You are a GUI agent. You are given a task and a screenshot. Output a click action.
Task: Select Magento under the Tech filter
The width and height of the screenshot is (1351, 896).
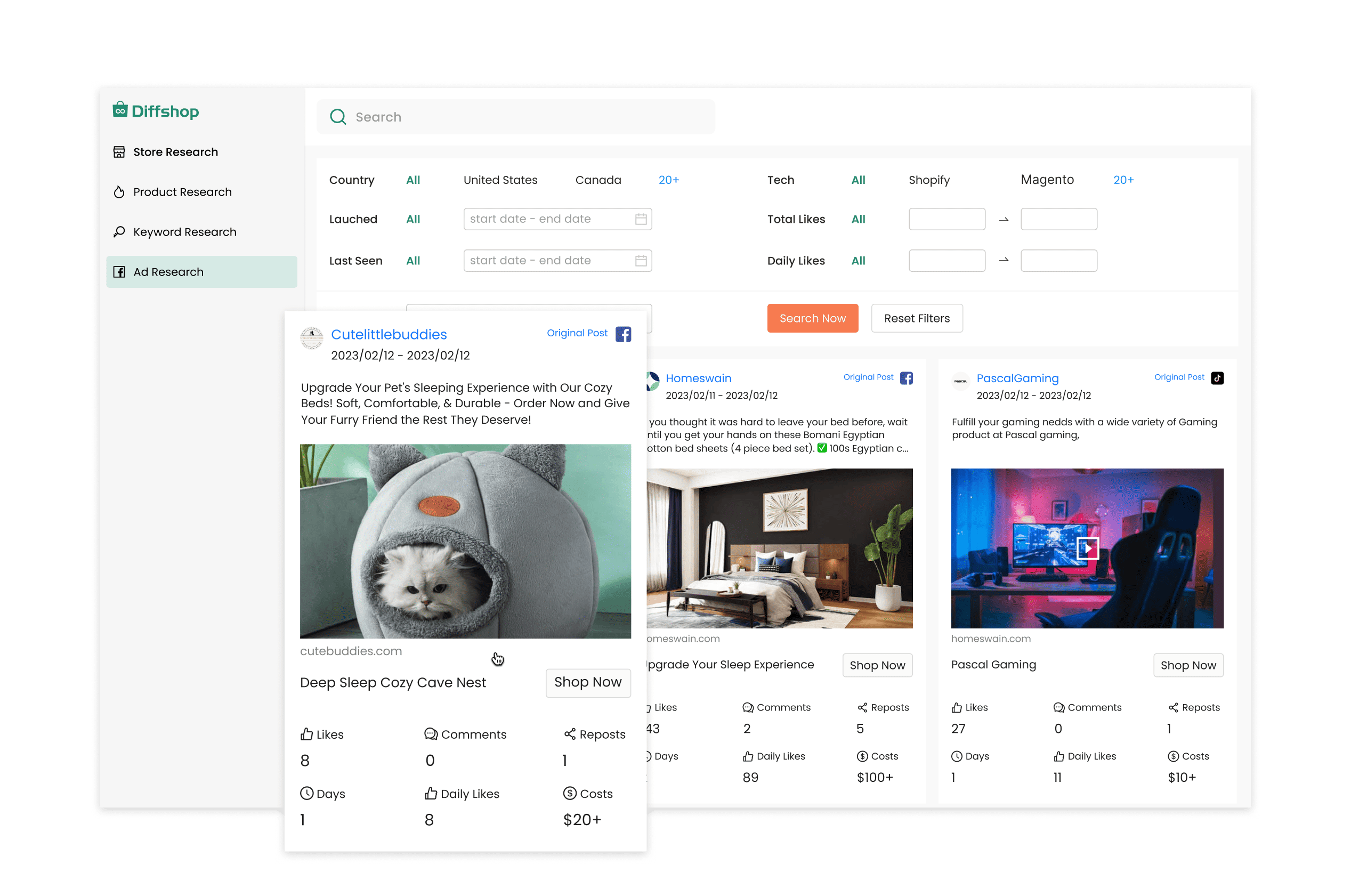pyautogui.click(x=1047, y=180)
